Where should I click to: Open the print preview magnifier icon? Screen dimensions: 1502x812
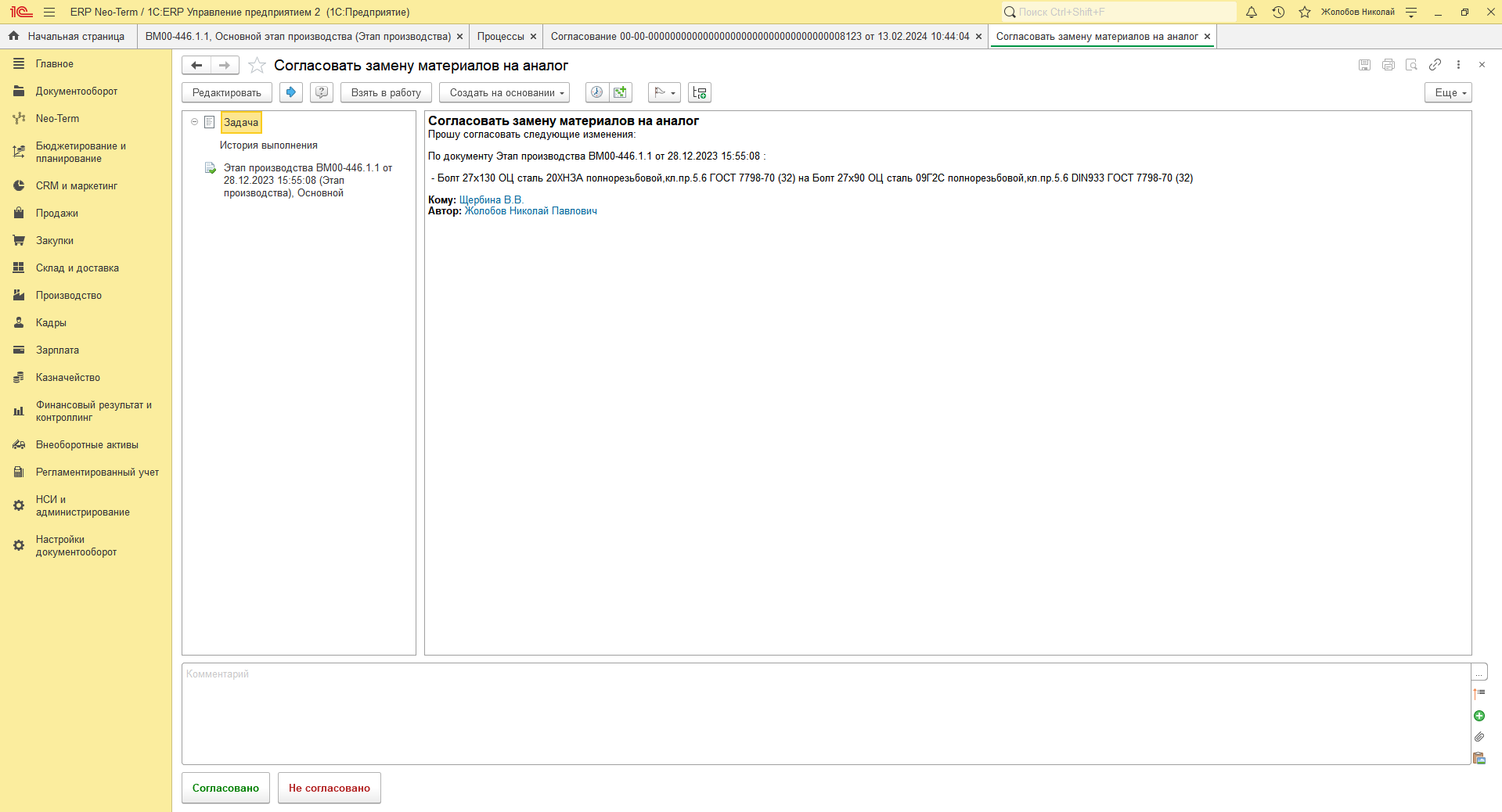1411,65
